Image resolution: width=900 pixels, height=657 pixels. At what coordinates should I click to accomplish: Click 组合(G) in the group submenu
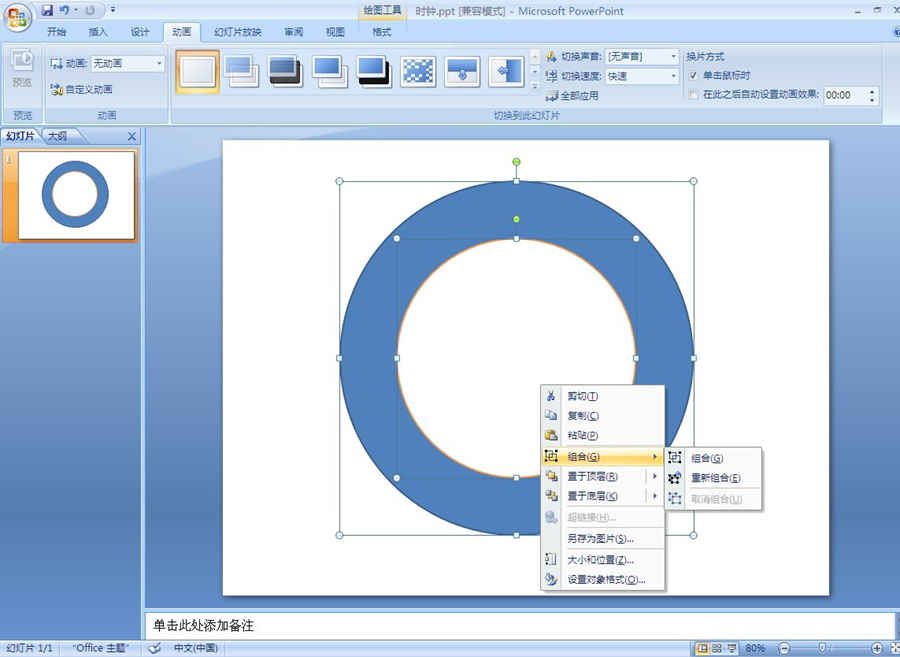(713, 458)
